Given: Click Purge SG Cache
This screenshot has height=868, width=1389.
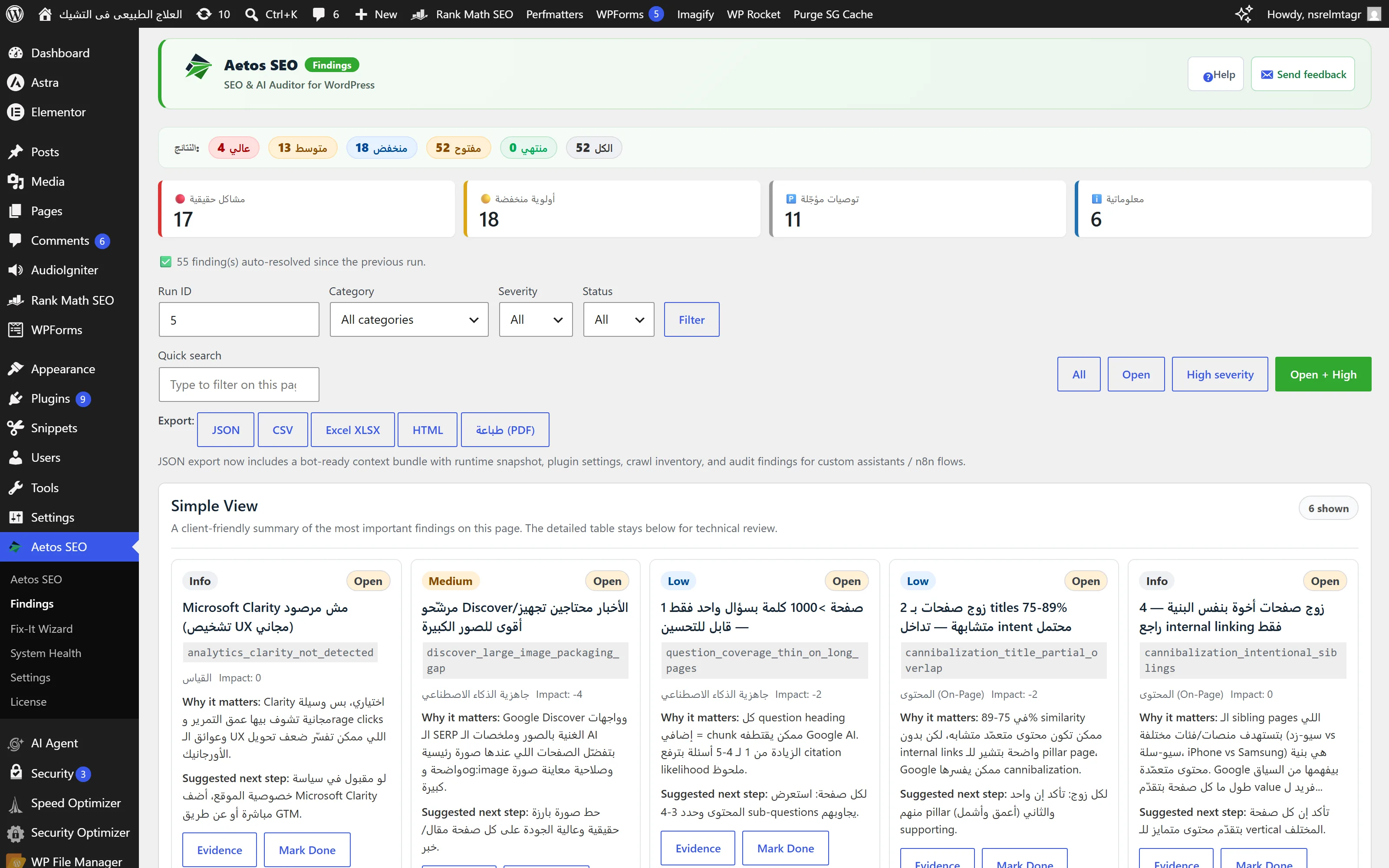Looking at the screenshot, I should tap(833, 14).
